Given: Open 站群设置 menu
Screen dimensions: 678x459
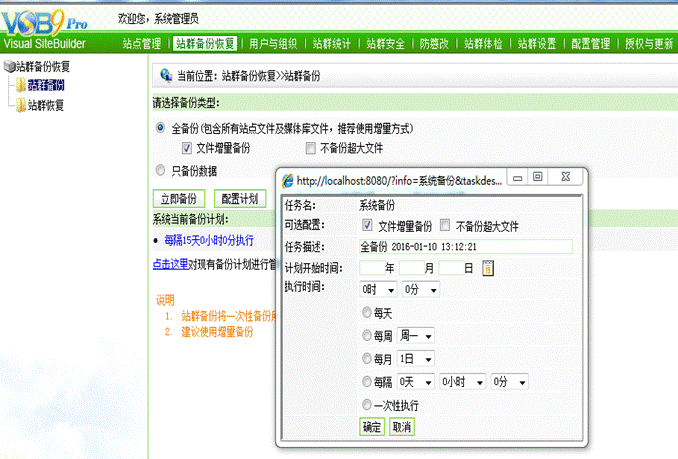Looking at the screenshot, I should click(537, 43).
